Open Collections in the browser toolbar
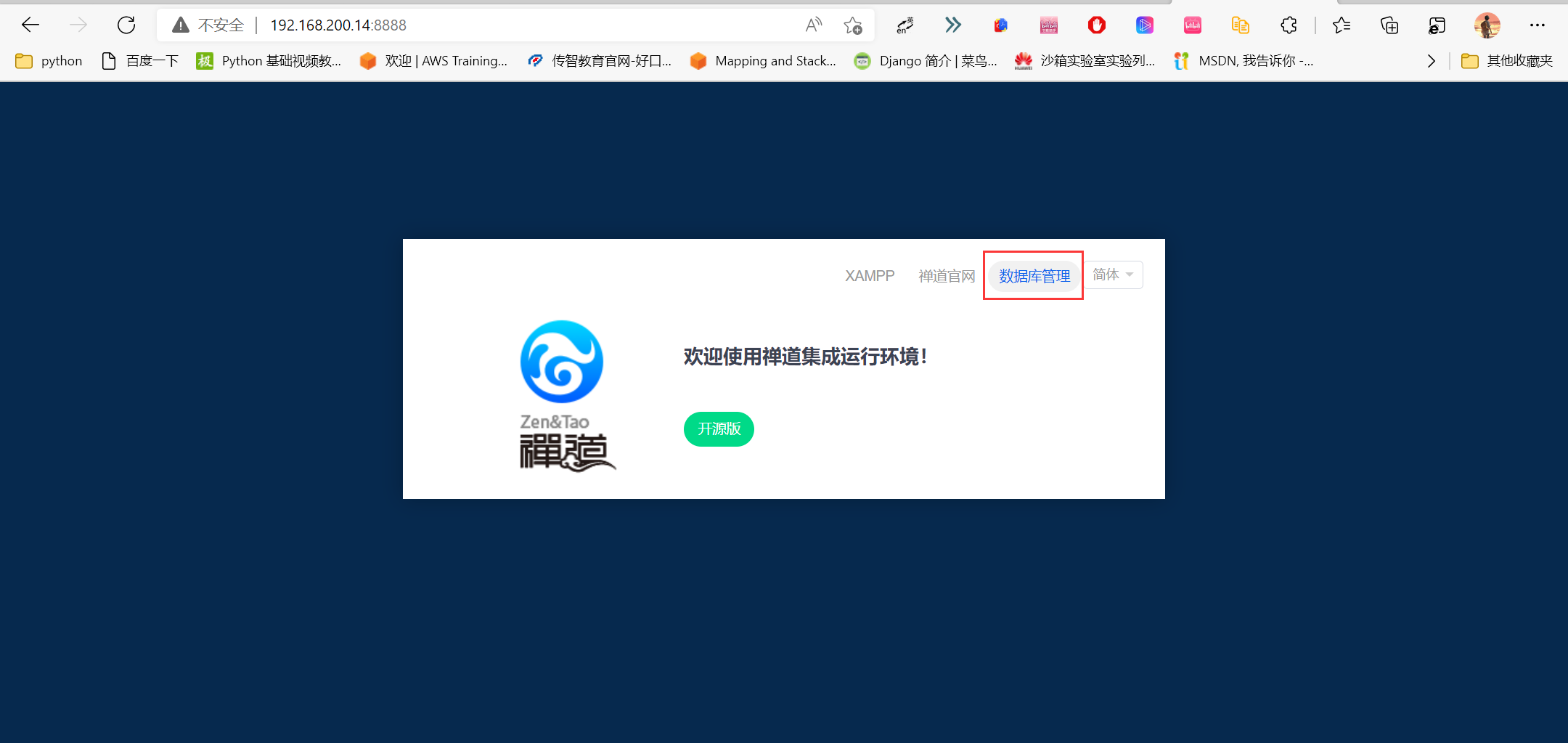This screenshot has width=1568, height=743. click(x=1389, y=25)
